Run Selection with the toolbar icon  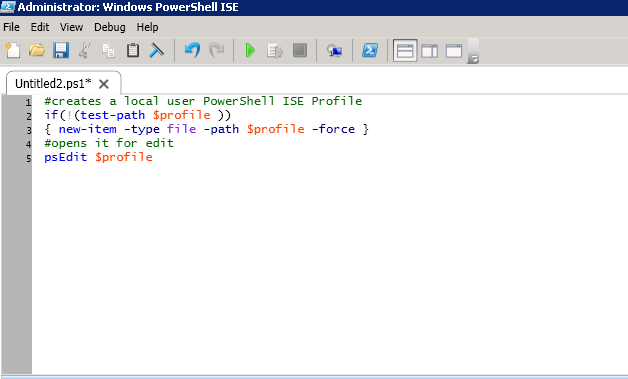pos(275,50)
